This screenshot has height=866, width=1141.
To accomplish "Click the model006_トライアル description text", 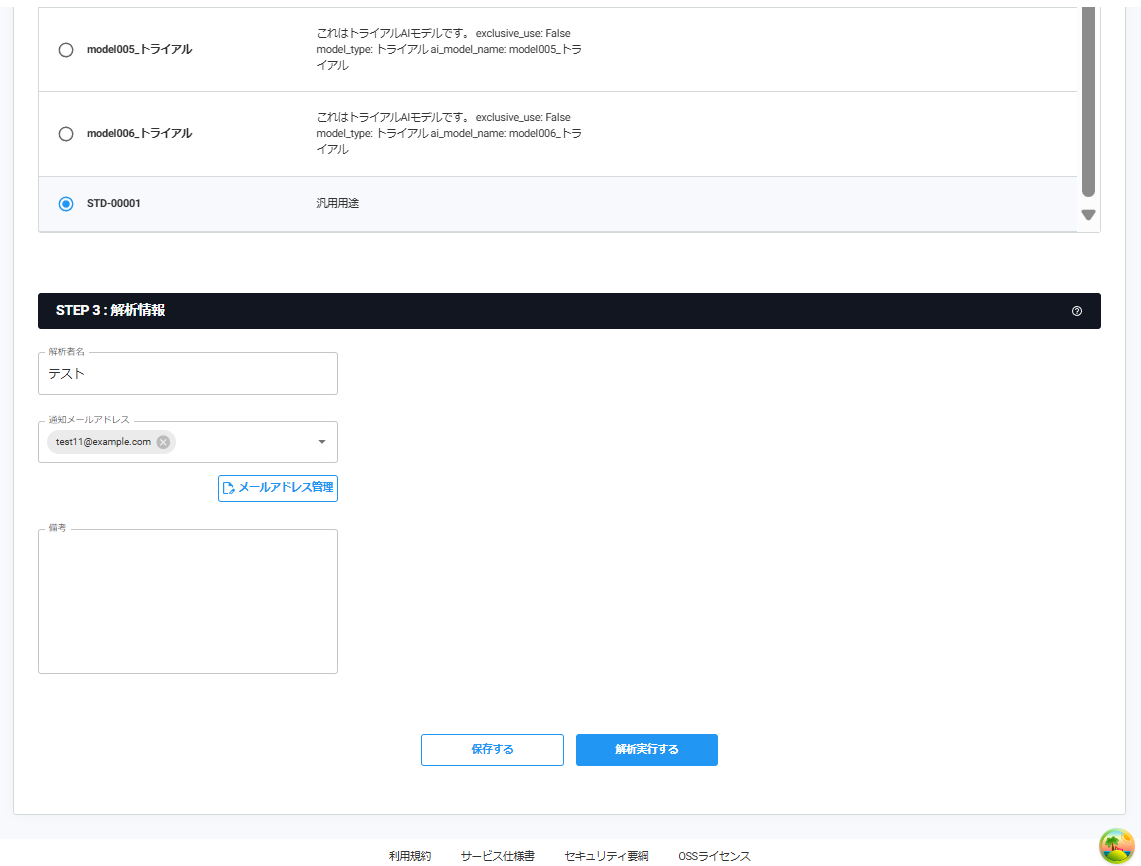I will point(448,134).
